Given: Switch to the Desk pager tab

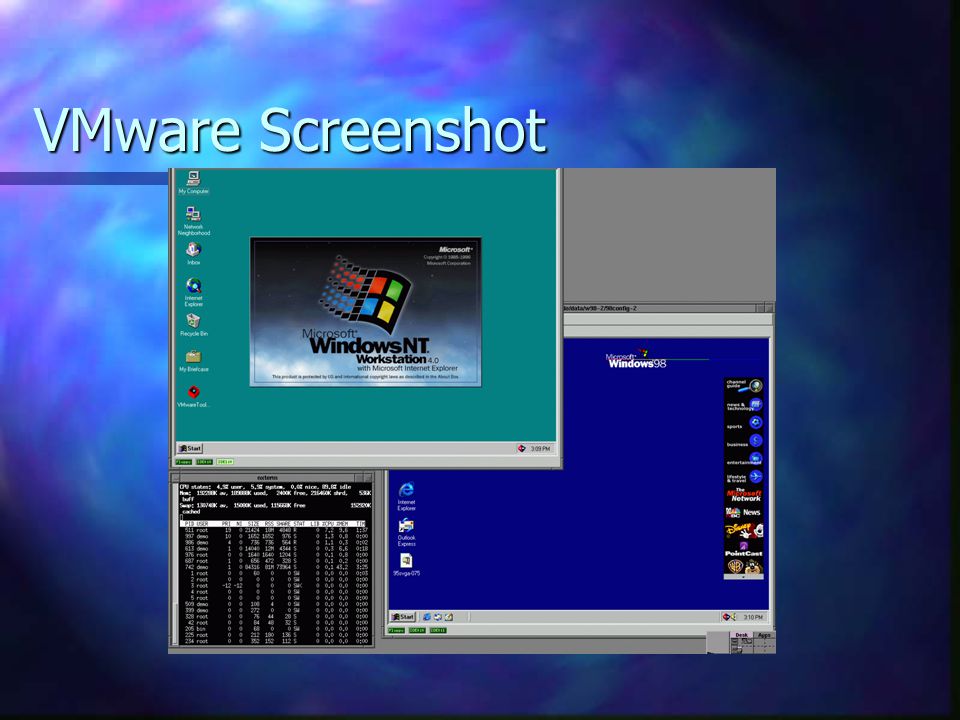Looking at the screenshot, I should click(741, 636).
